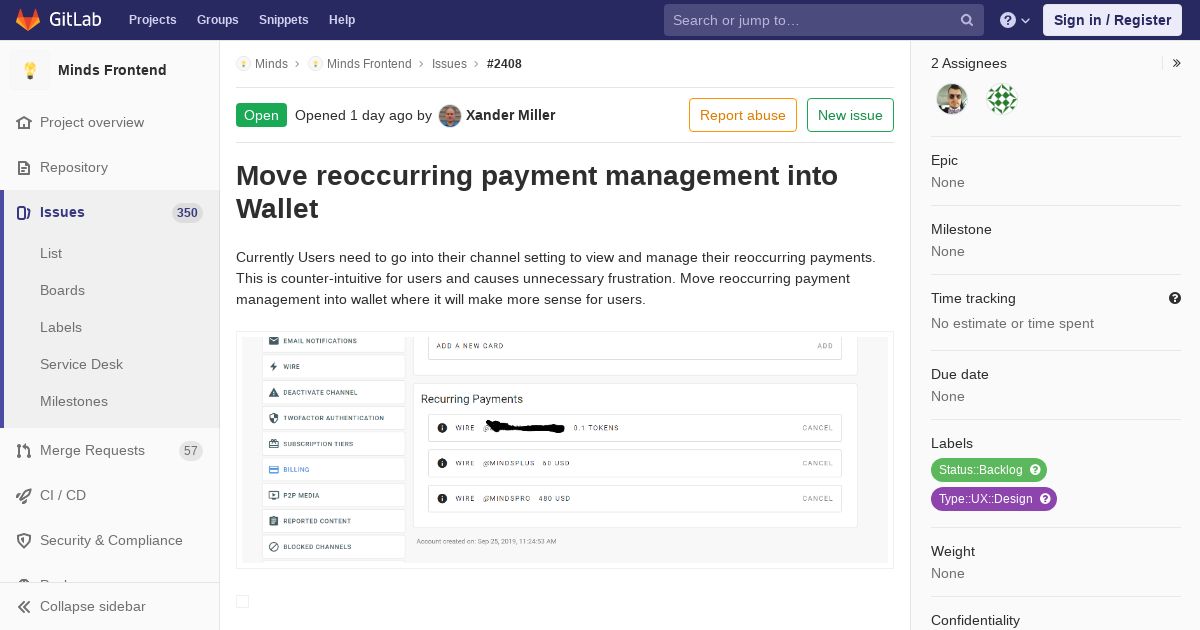Screen dimensions: 1200x630
Task: Click the CI / CD rocket icon
Action: 24,495
